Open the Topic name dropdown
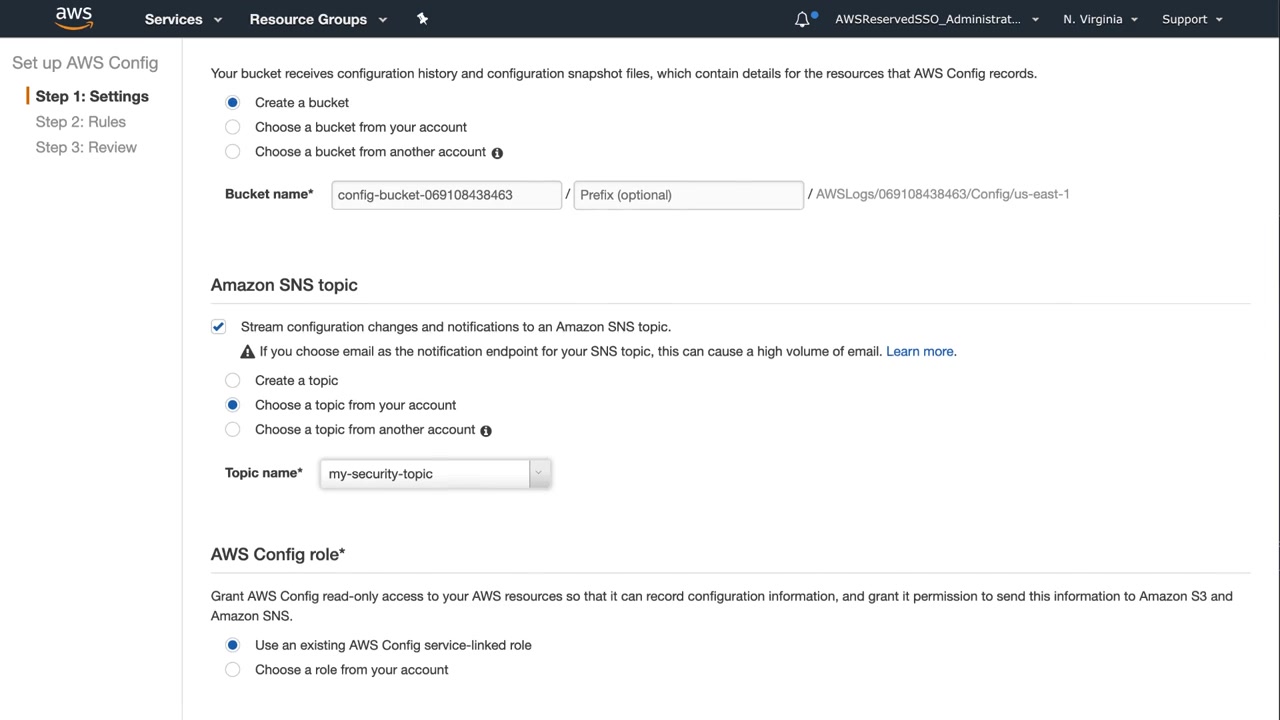 [x=435, y=474]
